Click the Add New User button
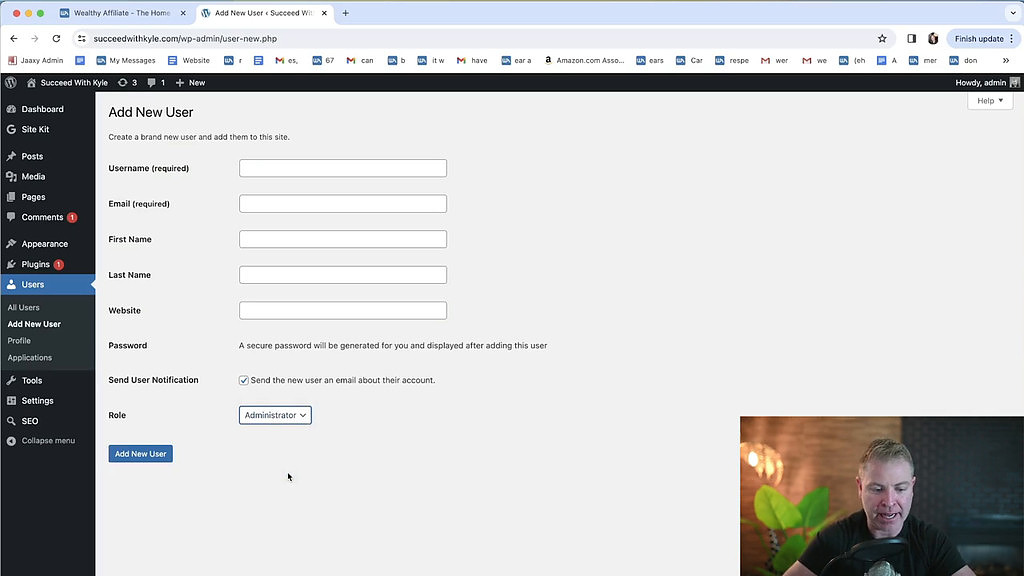Viewport: 1024px width, 576px height. pyautogui.click(x=140, y=453)
